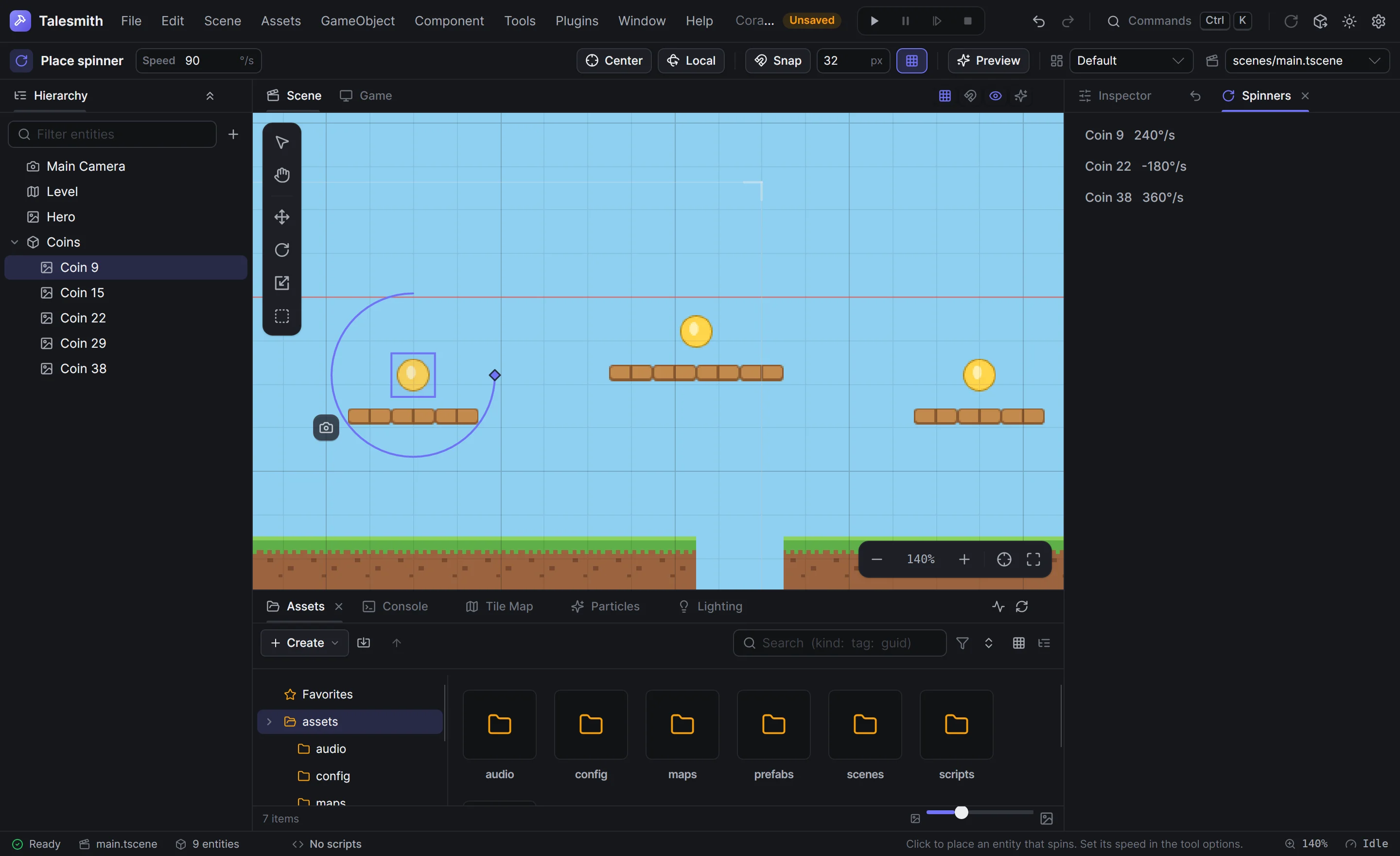1400x856 pixels.
Task: Click the redo arrow in top bar
Action: tap(1067, 21)
